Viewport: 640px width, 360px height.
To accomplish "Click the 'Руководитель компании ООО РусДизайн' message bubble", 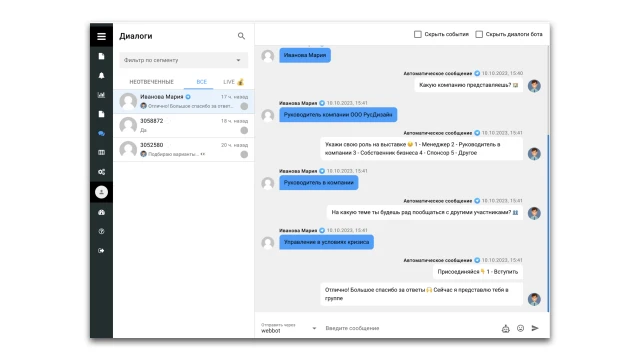I will point(338,115).
